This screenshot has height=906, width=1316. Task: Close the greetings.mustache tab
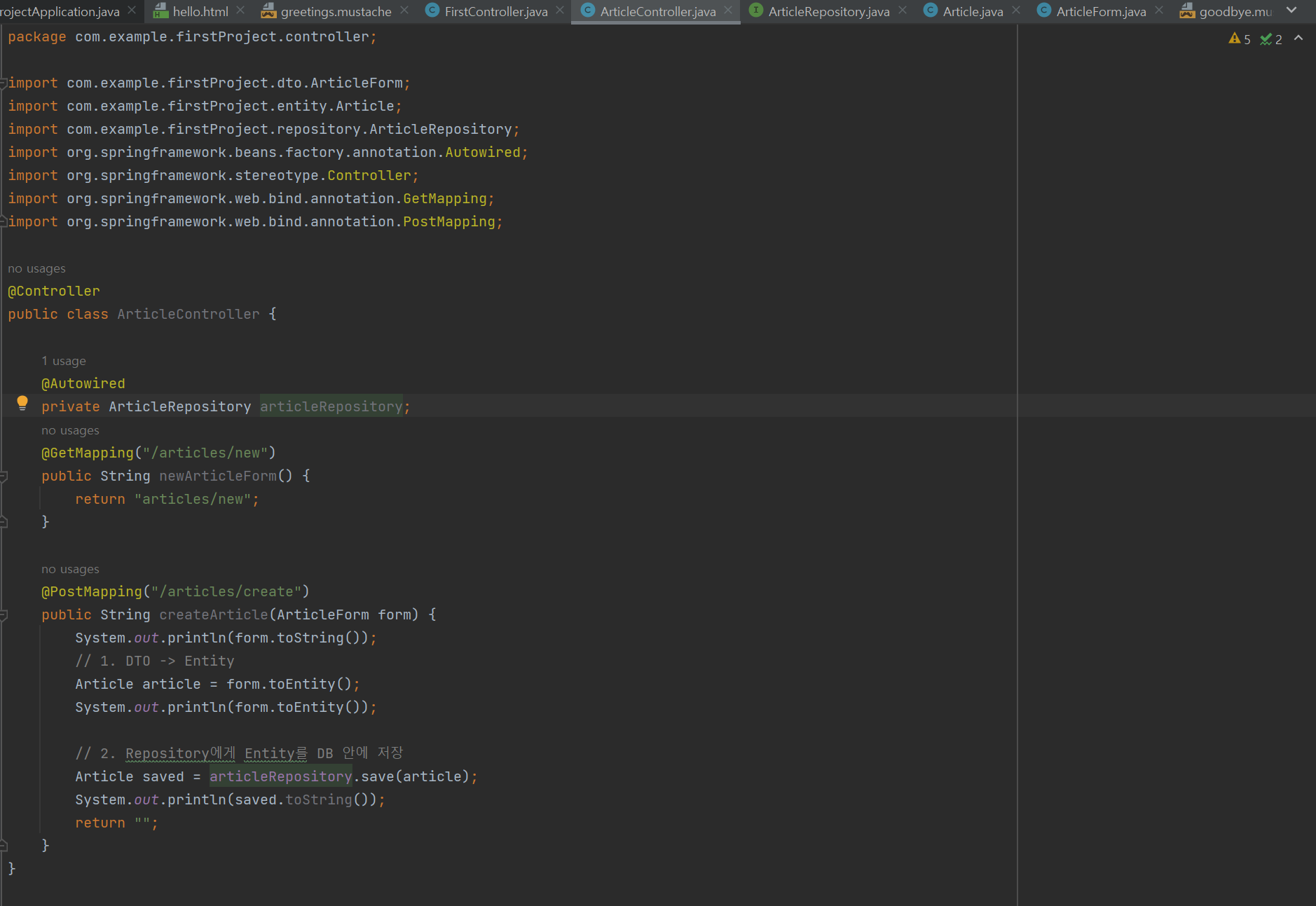tap(404, 11)
